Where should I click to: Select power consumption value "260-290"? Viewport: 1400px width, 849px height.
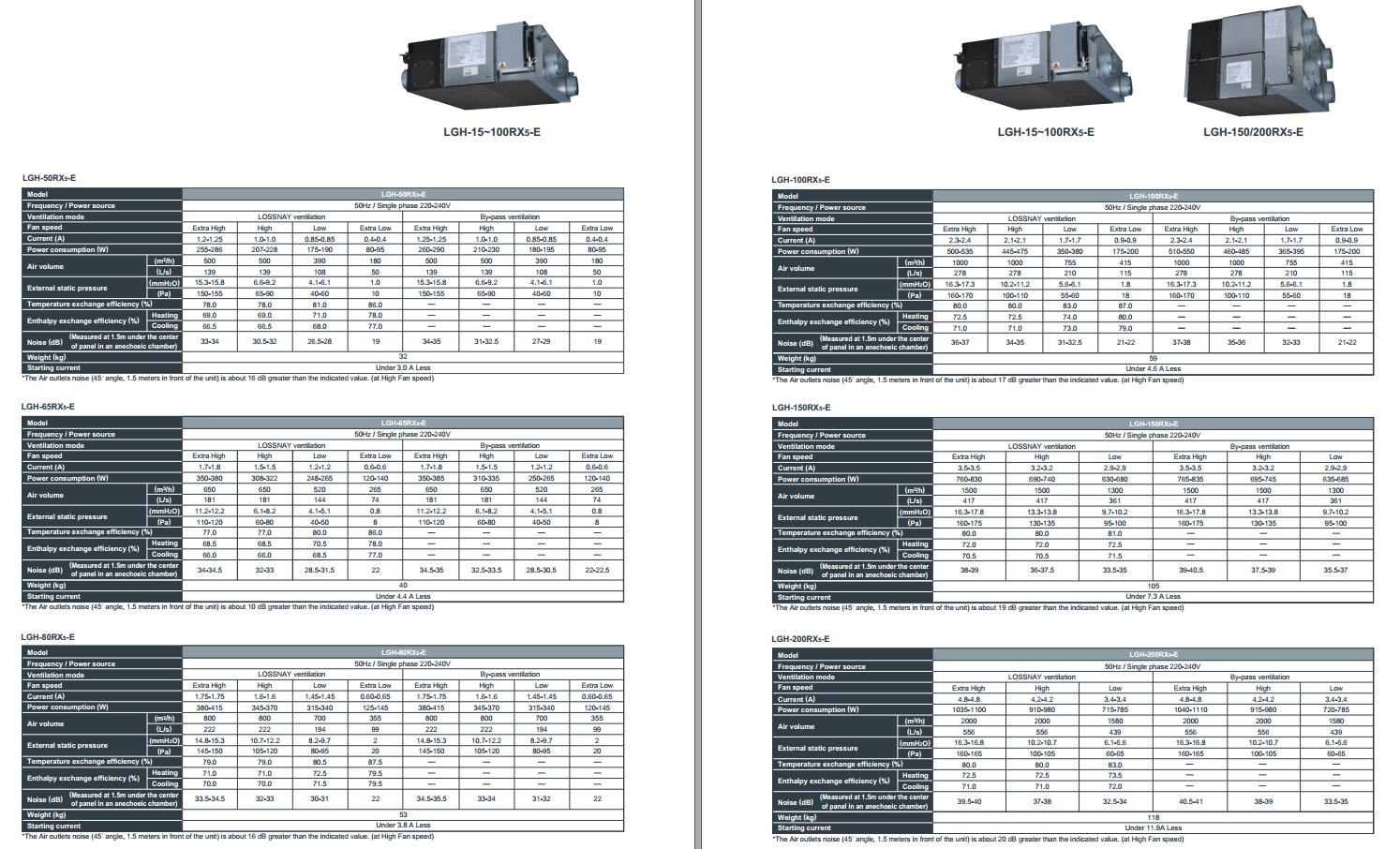click(x=431, y=250)
